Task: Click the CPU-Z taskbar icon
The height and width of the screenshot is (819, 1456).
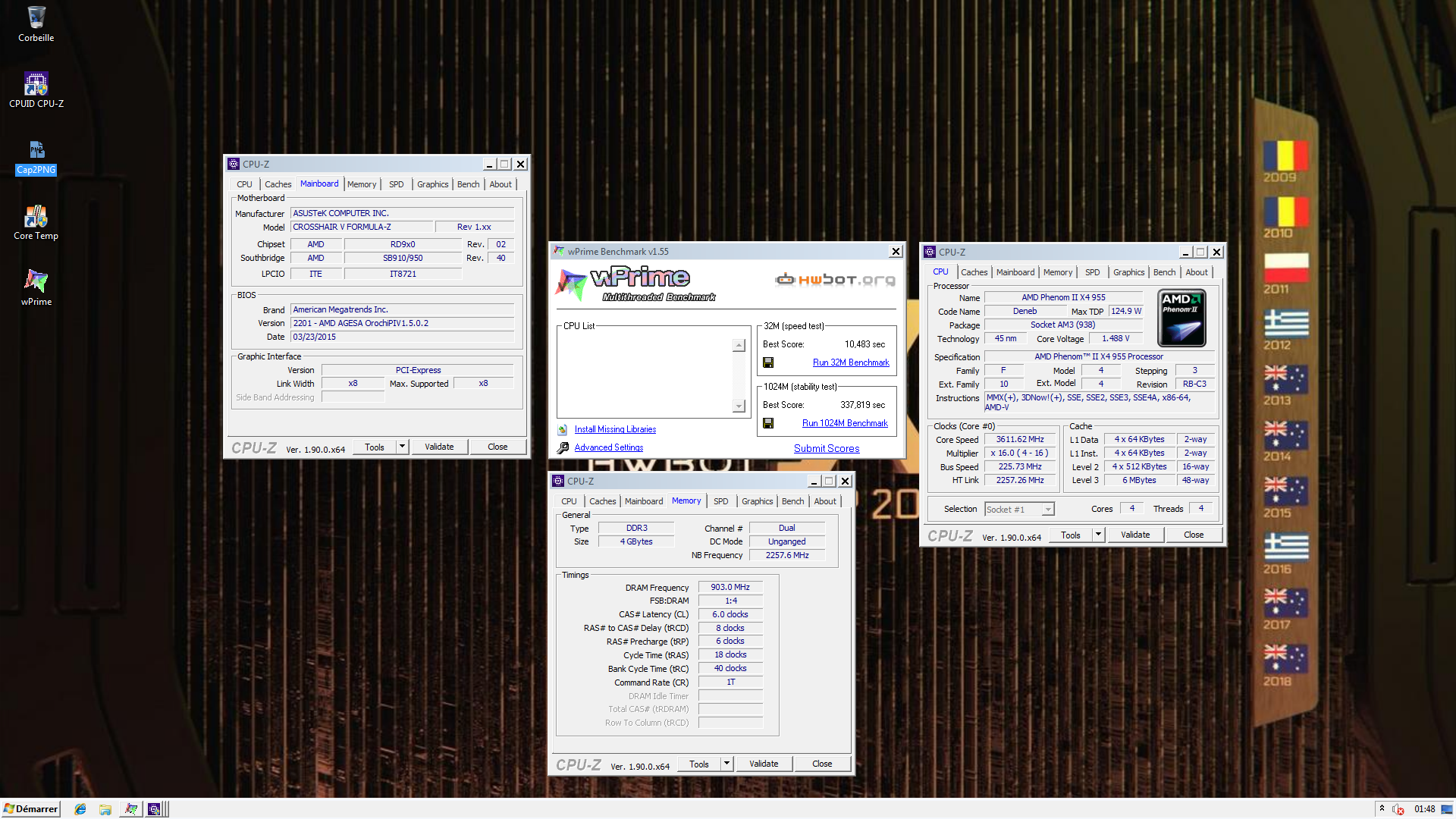Action: pos(154,809)
